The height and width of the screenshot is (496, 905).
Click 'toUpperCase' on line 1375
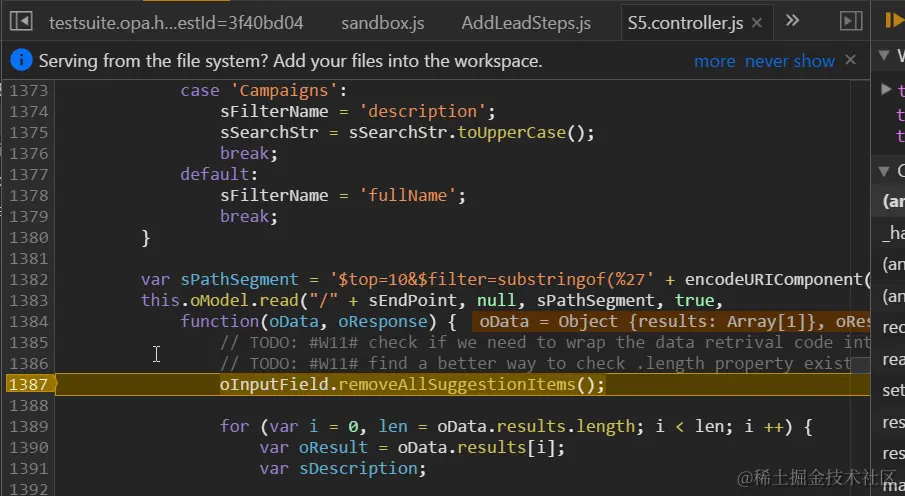click(x=511, y=133)
